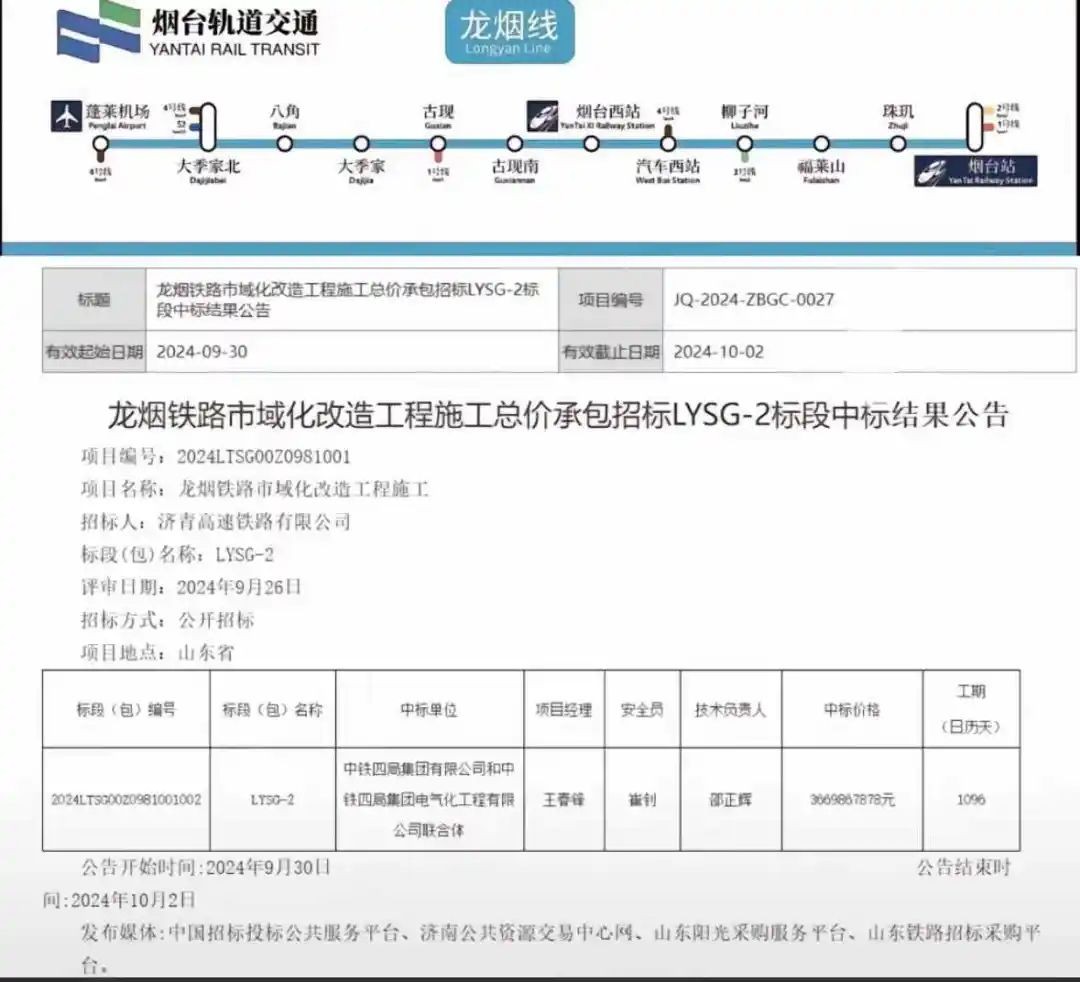
Task: Click the 中标单位 column header
Action: coord(429,709)
